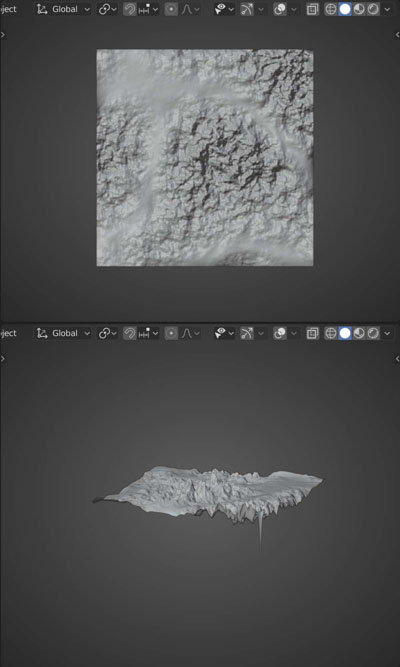
Task: Expand gizmo options arrow in top viewport
Action: coord(260,9)
